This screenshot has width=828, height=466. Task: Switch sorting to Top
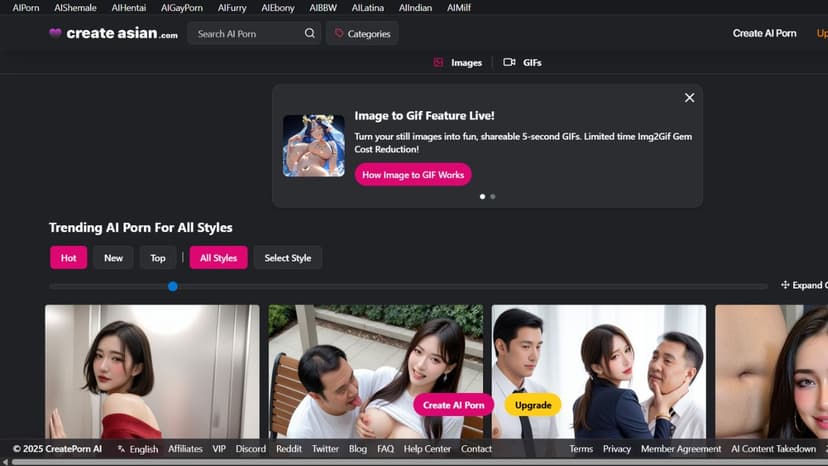[x=158, y=258]
